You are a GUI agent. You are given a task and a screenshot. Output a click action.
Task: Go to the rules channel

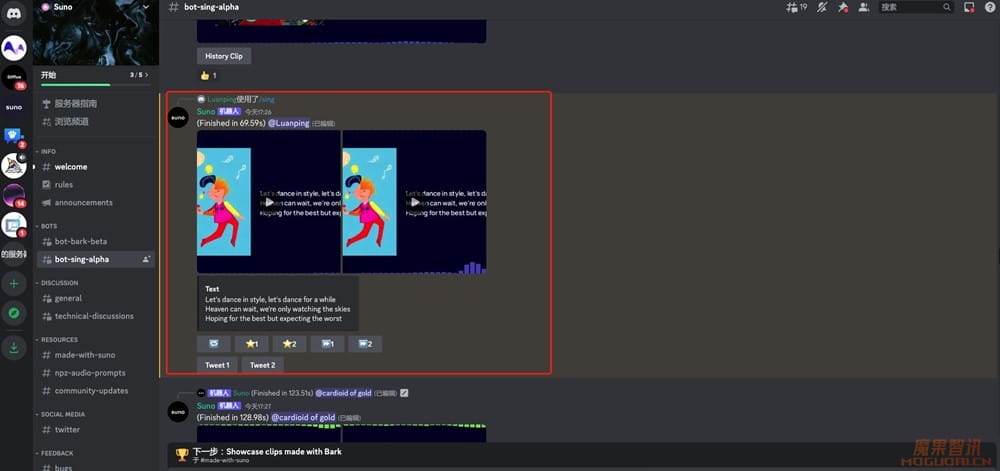point(96,185)
